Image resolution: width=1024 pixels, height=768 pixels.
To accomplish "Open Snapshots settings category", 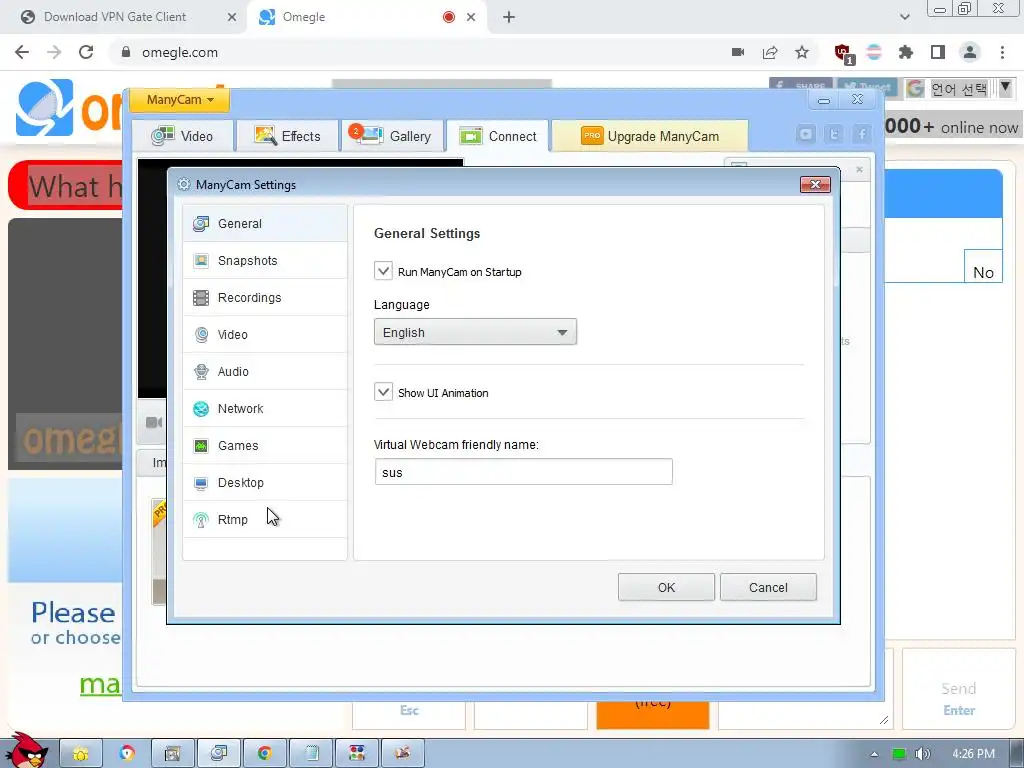I will pos(264,261).
